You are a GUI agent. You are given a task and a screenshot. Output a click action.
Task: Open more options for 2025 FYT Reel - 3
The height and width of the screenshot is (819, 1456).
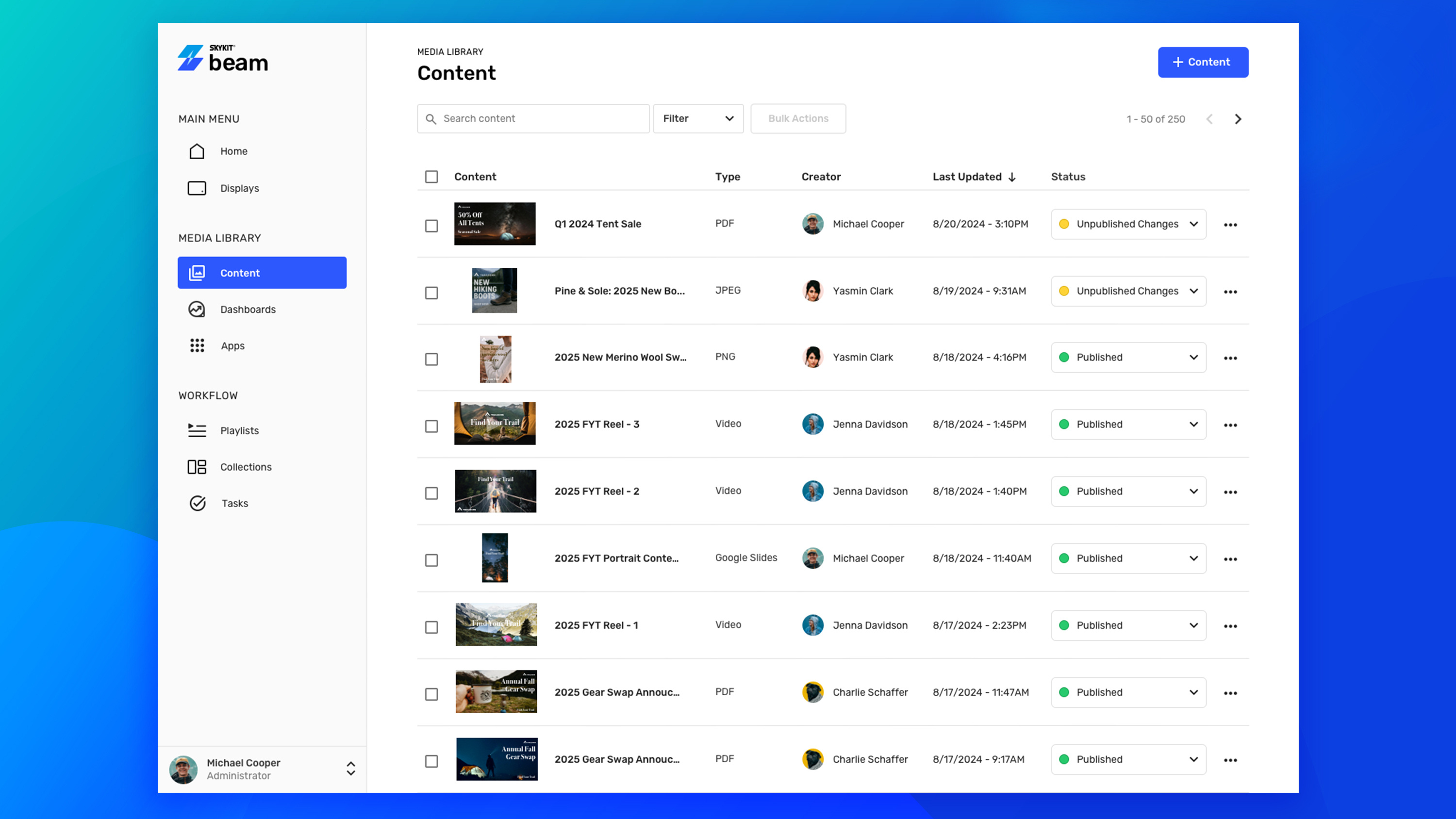[x=1230, y=425]
